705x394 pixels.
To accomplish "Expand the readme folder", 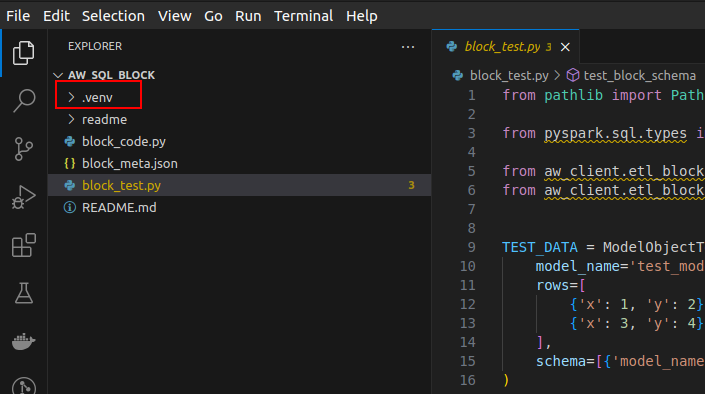I will coord(71,119).
